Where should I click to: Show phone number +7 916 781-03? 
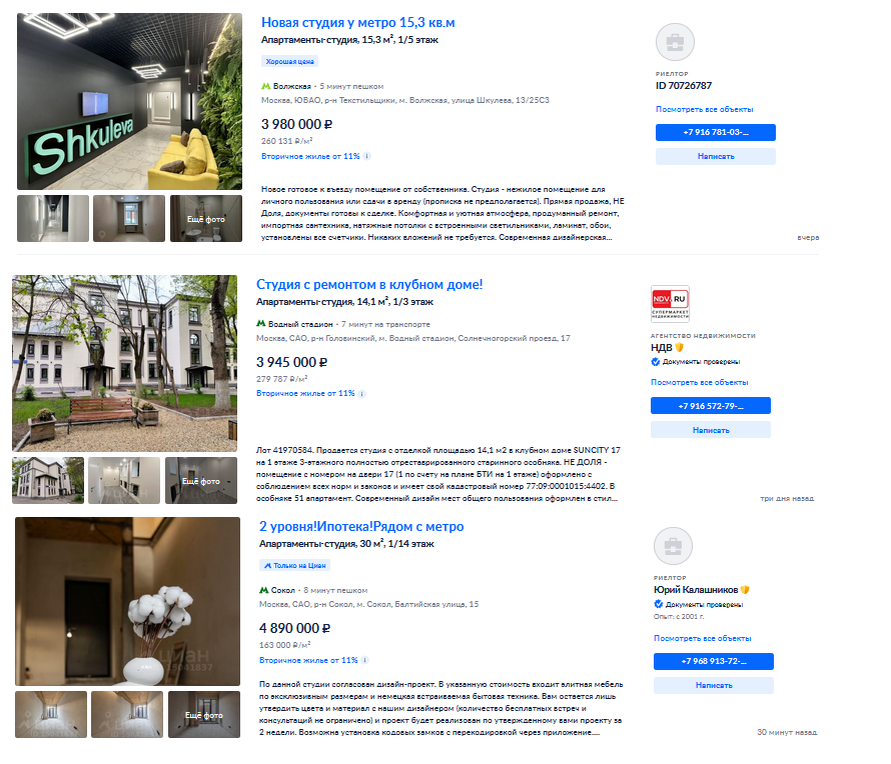[715, 132]
